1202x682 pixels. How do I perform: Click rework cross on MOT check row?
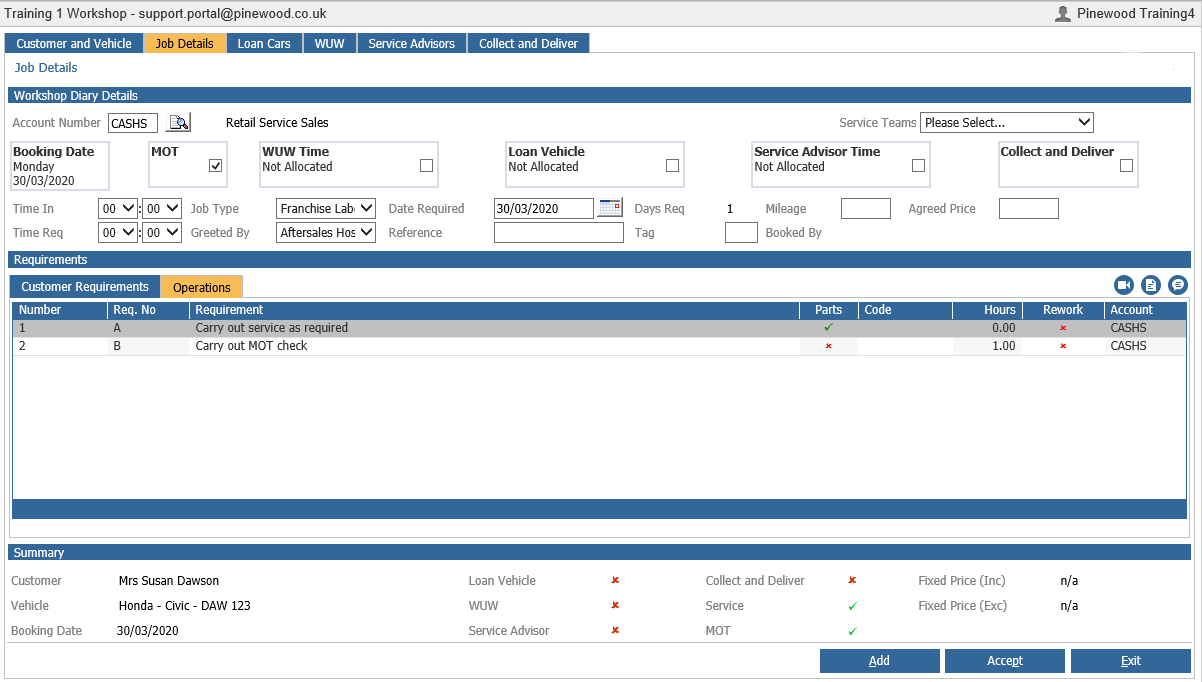[x=1063, y=346]
